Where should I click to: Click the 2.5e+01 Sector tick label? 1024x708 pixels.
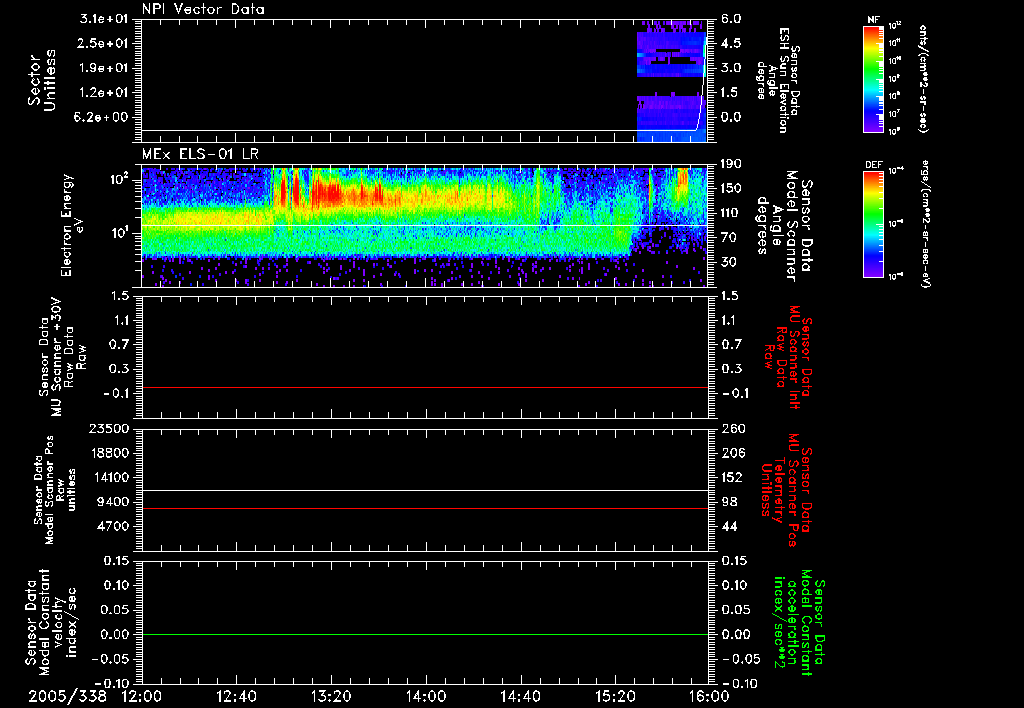(104, 43)
